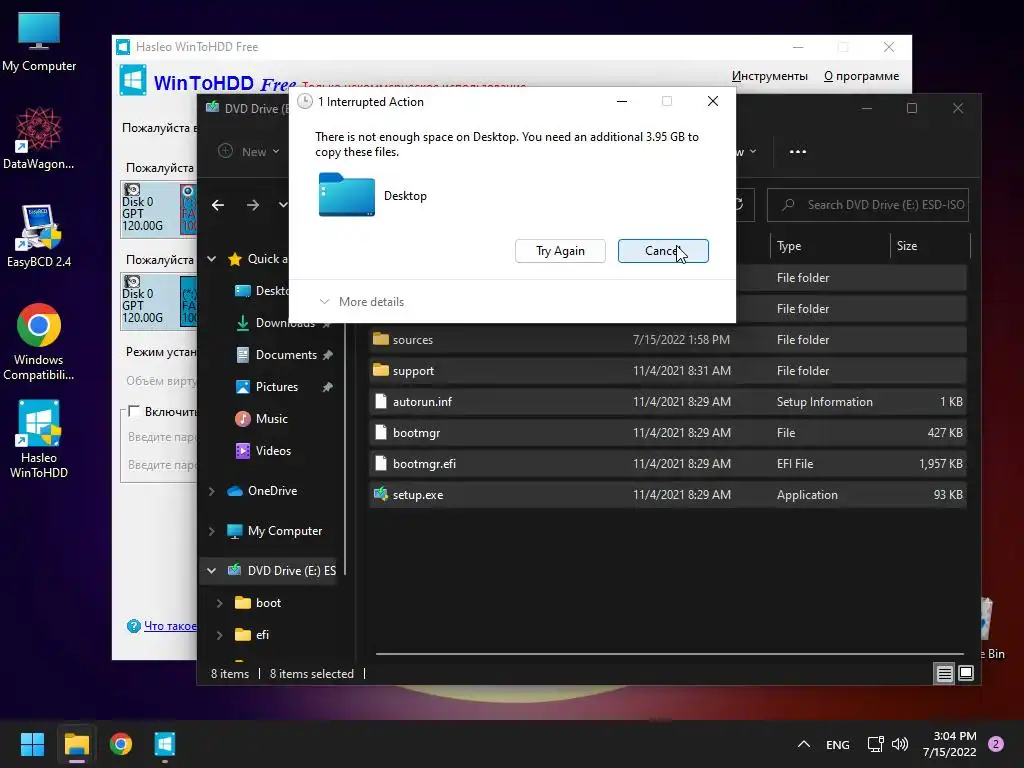
Task: Expand efi folder in tree
Action: tap(219, 635)
